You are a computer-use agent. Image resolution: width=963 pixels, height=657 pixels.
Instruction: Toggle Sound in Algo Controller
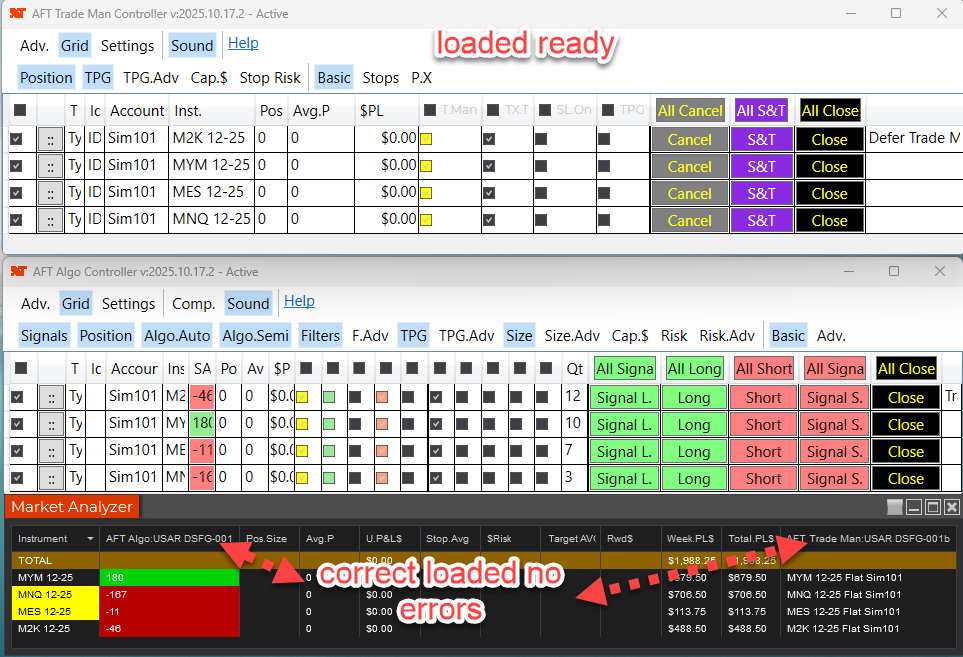(x=248, y=303)
